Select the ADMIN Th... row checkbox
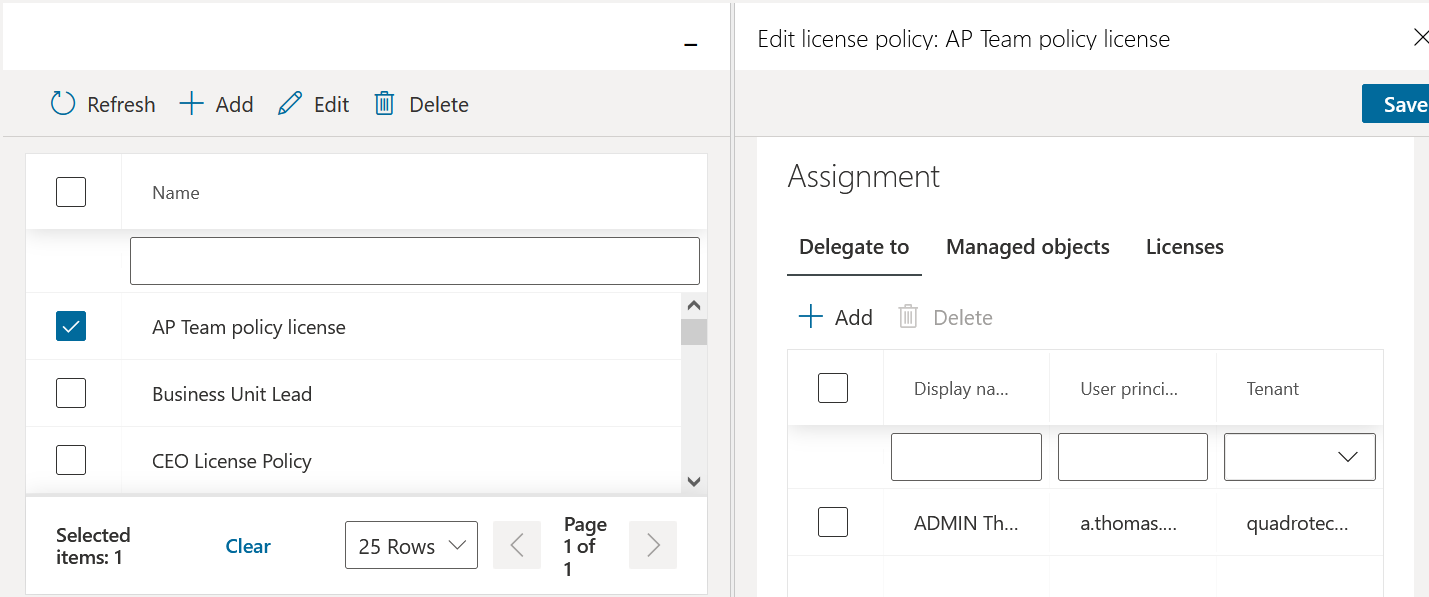The image size is (1429, 597). (833, 522)
